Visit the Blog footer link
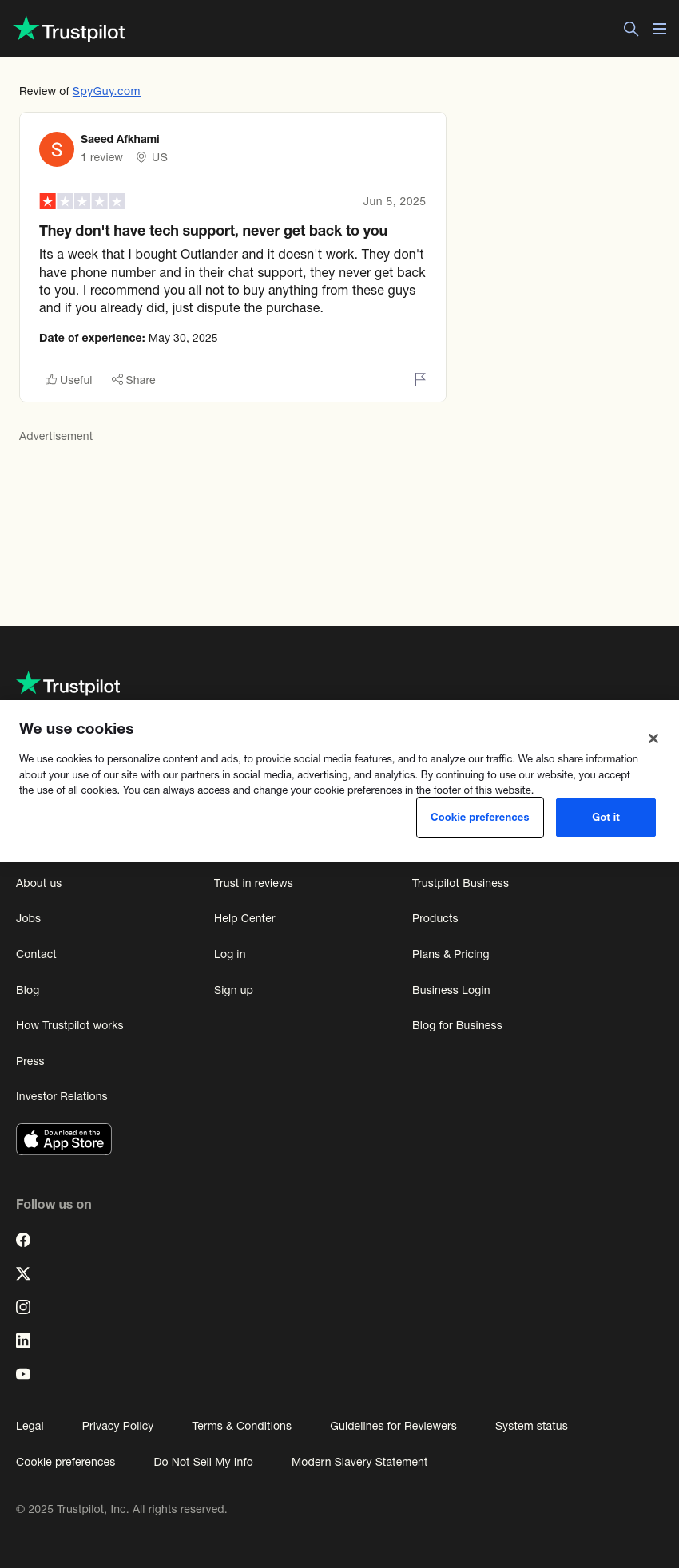Screen dimensions: 679x1568 pos(27,990)
